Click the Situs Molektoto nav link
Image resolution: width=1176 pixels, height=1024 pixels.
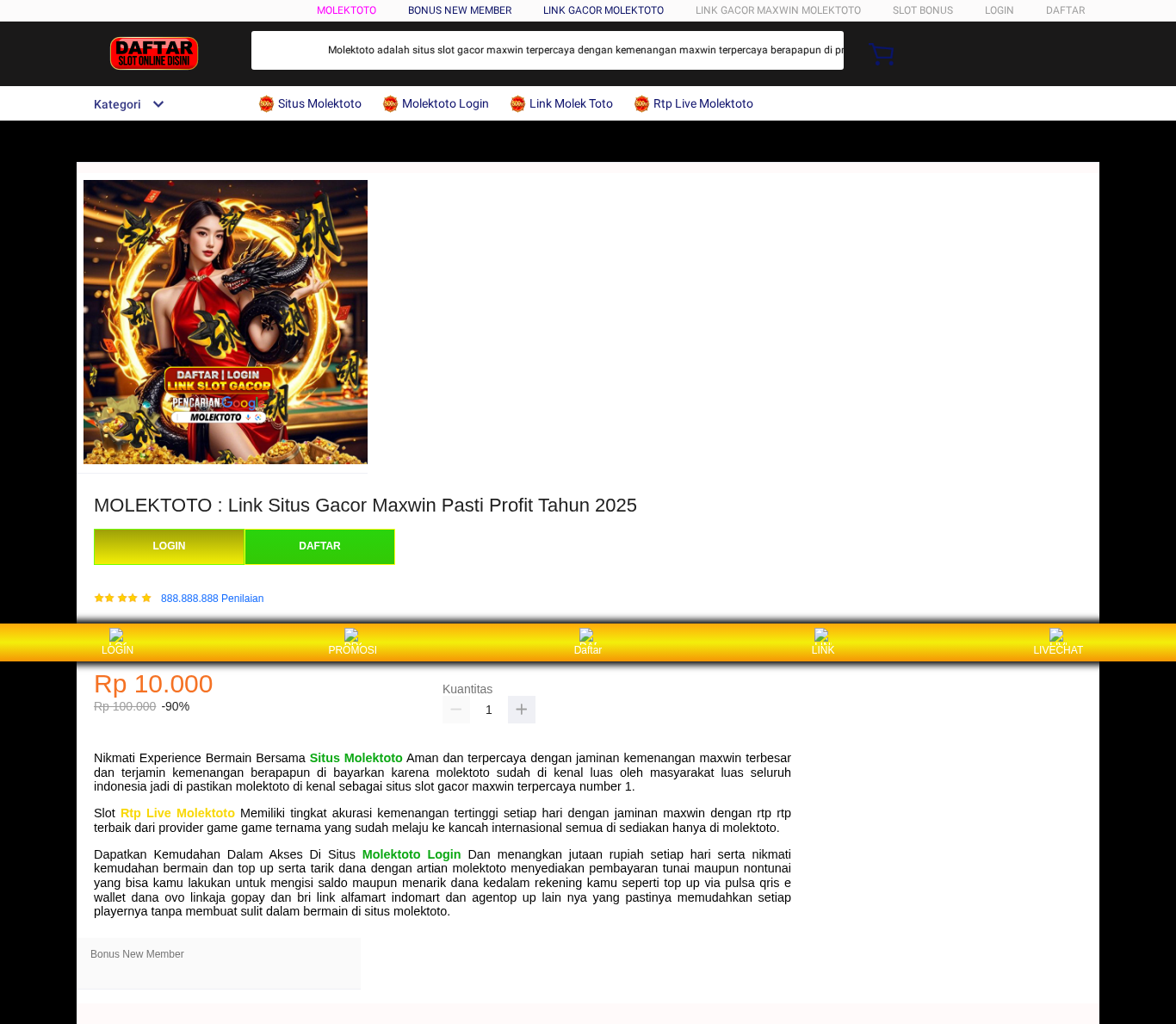coord(319,103)
